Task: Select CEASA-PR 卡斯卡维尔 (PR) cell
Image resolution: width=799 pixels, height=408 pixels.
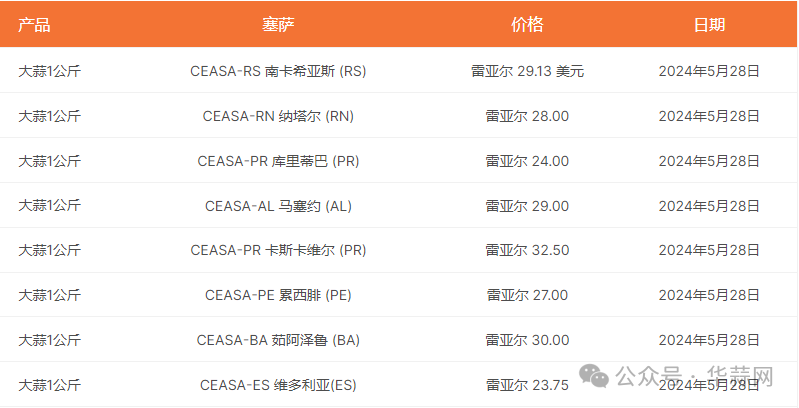Action: pos(278,250)
